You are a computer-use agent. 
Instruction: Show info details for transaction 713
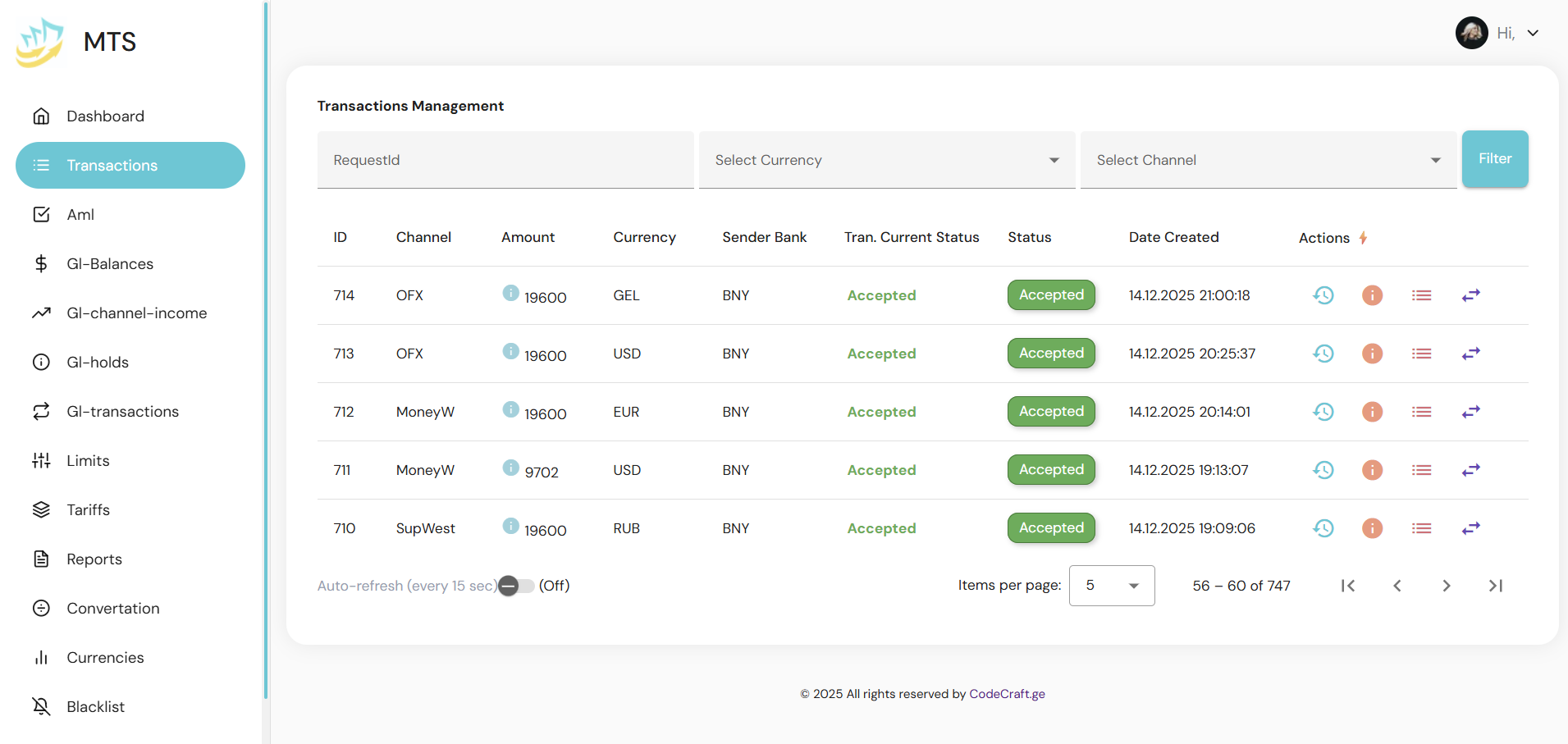click(1372, 354)
